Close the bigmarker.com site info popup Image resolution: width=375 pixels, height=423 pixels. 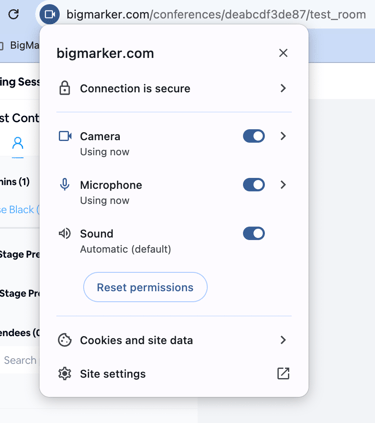(x=283, y=53)
